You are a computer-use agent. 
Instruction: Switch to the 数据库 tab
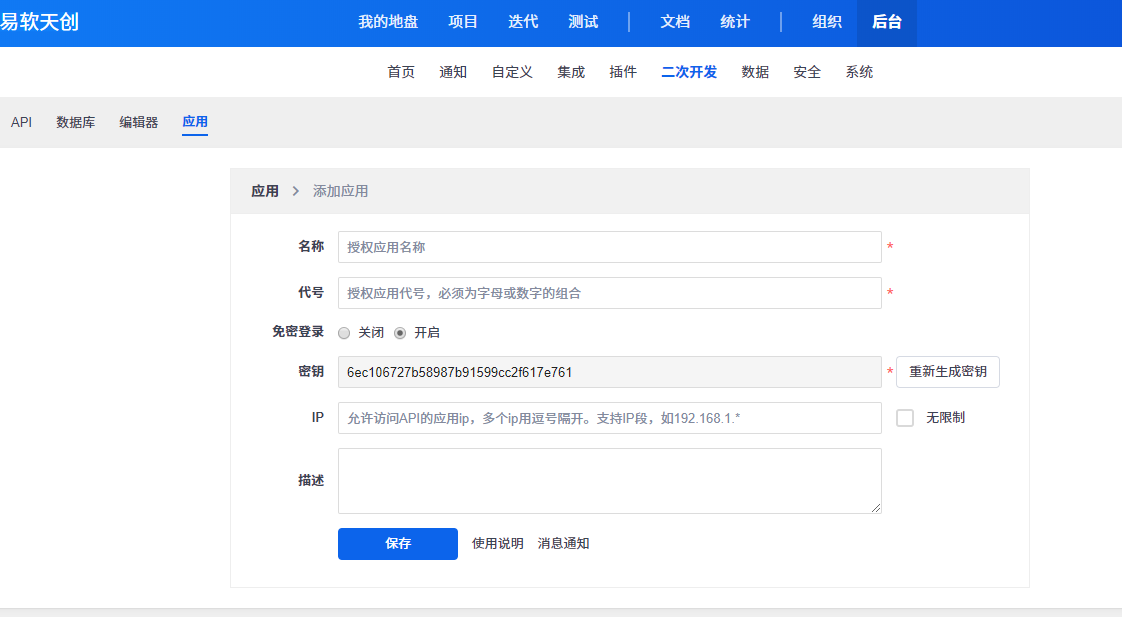(x=76, y=123)
